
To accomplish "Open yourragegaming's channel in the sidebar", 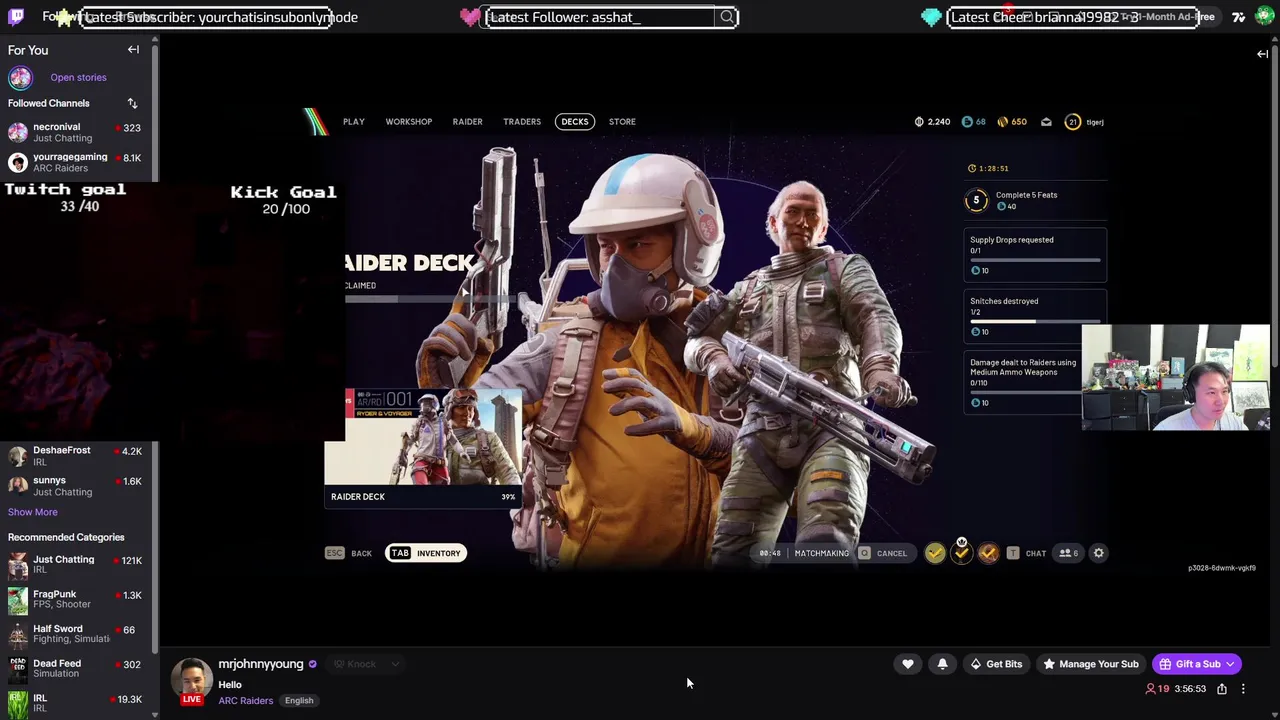I will tap(76, 162).
